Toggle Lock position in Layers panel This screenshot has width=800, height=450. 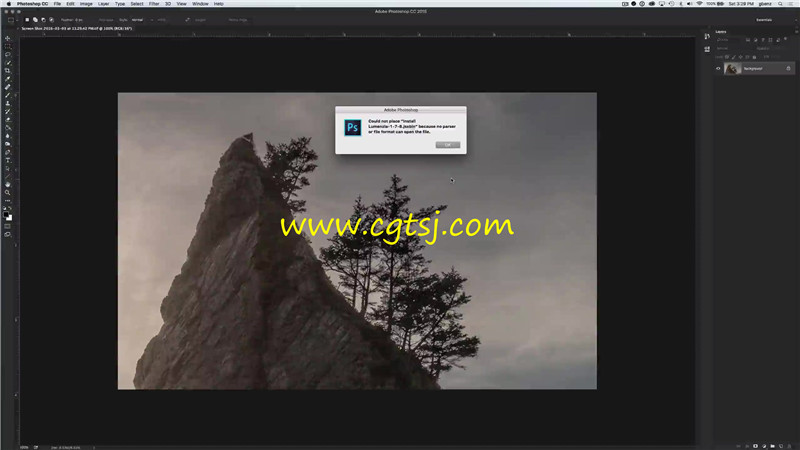coord(740,57)
